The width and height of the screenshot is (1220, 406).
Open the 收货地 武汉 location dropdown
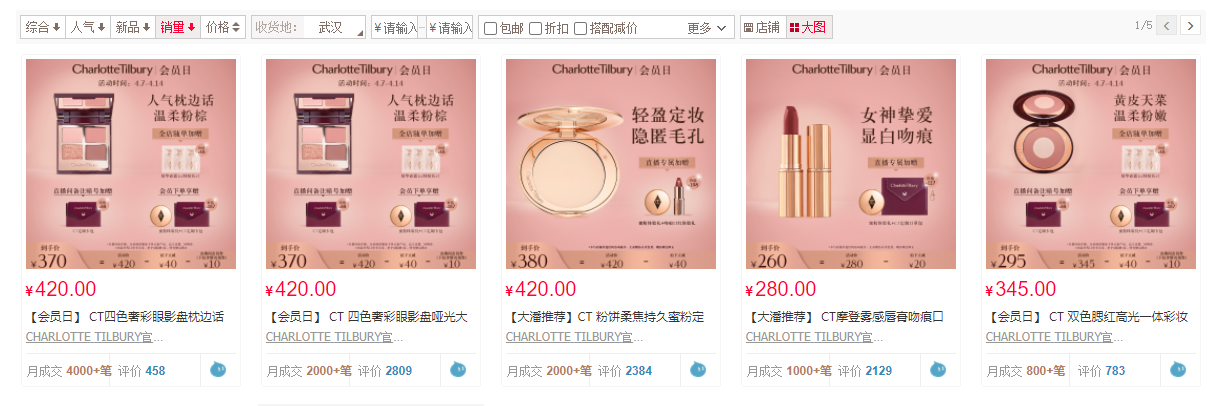[x=308, y=27]
